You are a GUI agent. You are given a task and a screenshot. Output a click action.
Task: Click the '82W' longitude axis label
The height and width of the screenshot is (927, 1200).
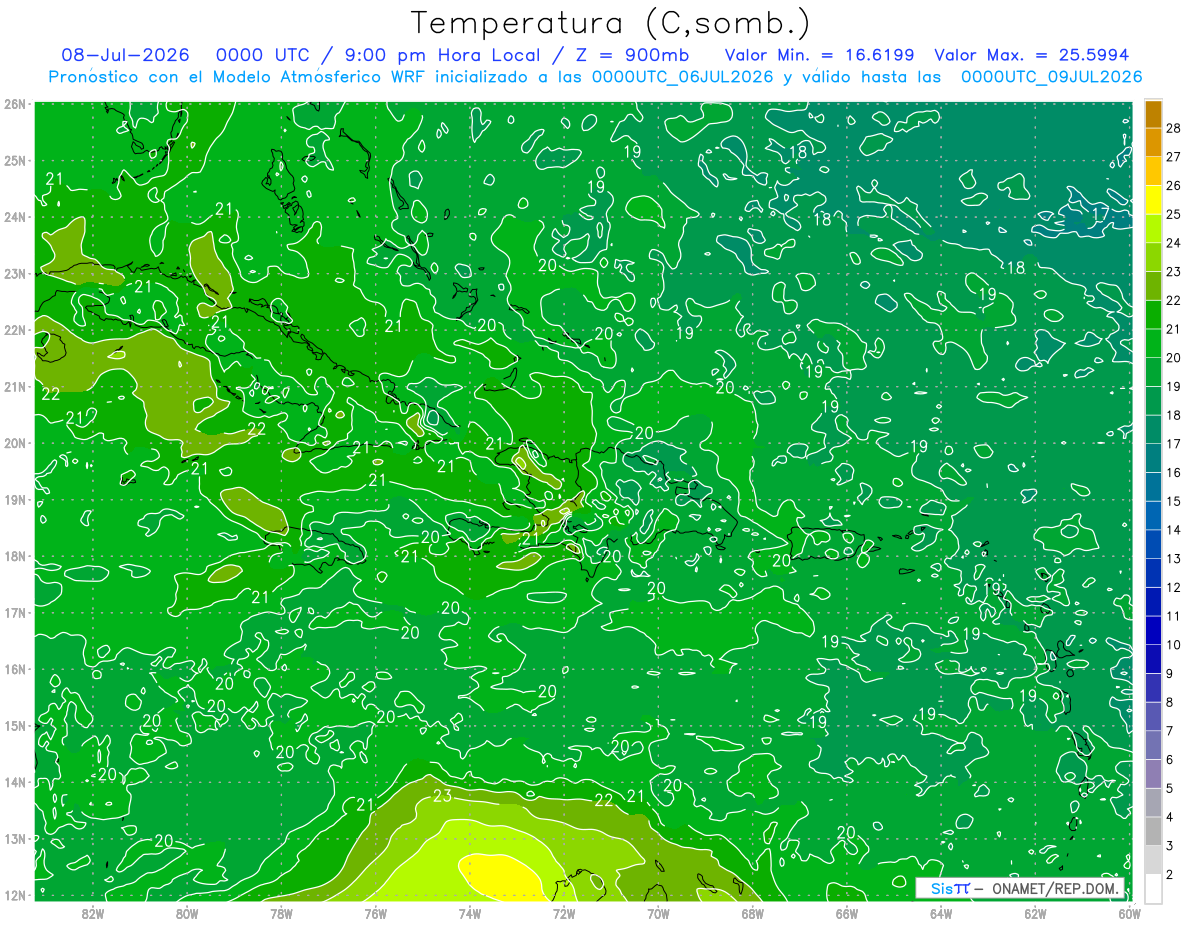click(93, 912)
